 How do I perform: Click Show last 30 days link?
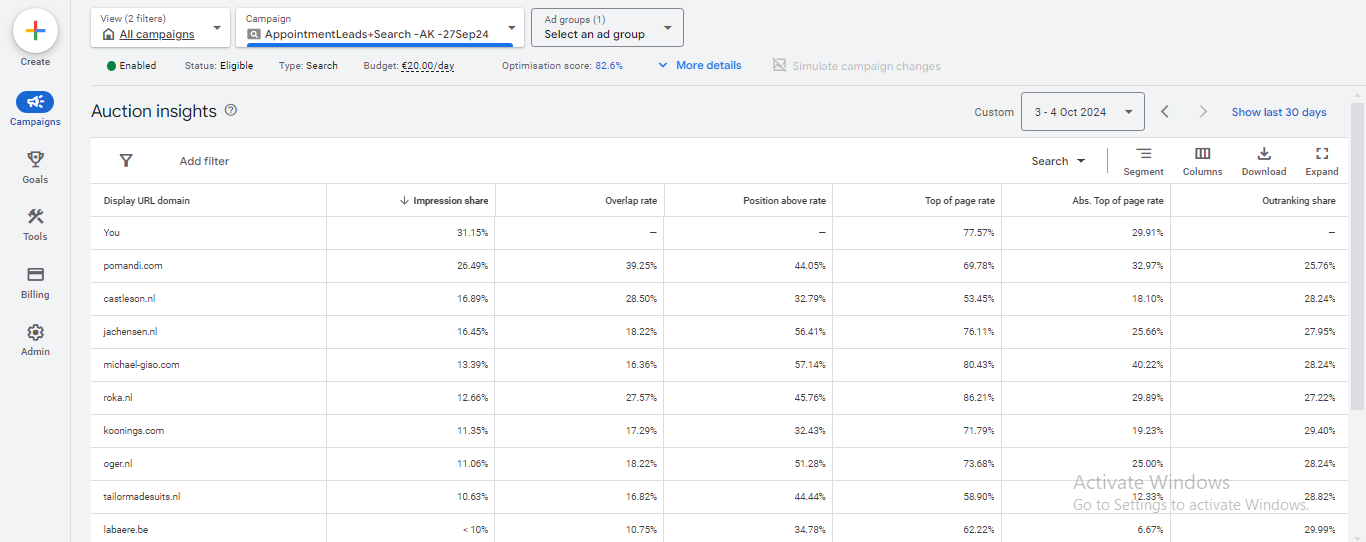coord(1278,112)
